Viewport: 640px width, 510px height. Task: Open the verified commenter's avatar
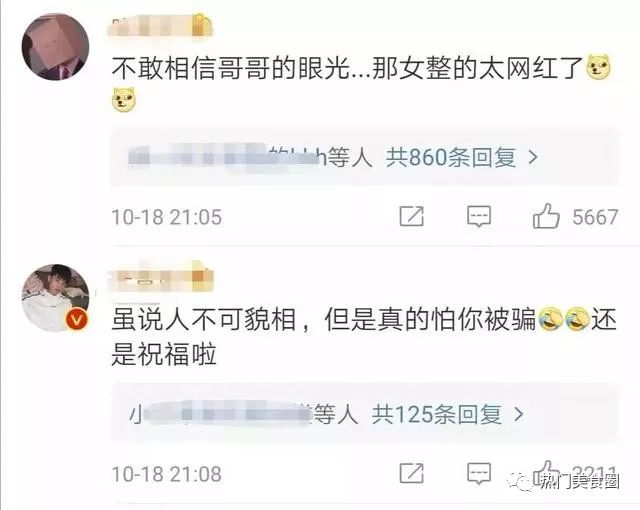click(x=55, y=298)
